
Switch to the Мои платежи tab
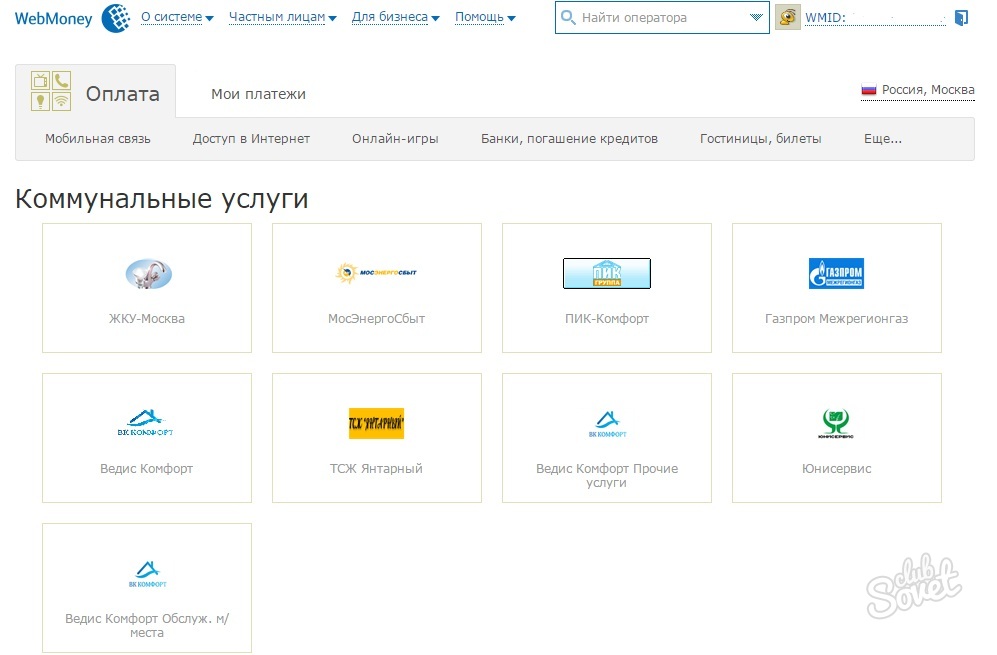pos(258,94)
